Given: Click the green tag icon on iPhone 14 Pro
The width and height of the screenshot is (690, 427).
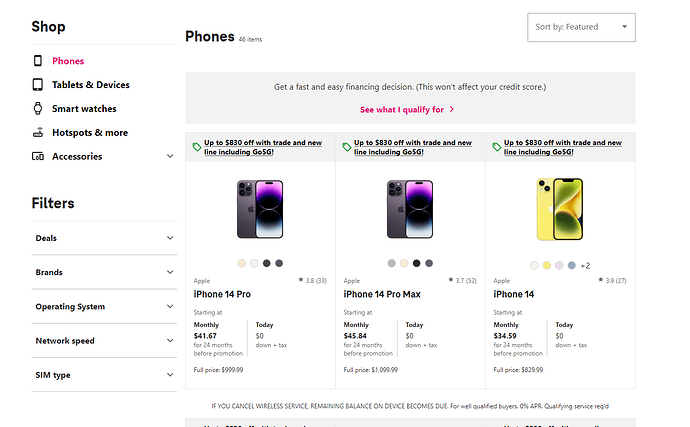Looking at the screenshot, I should pyautogui.click(x=197, y=146).
